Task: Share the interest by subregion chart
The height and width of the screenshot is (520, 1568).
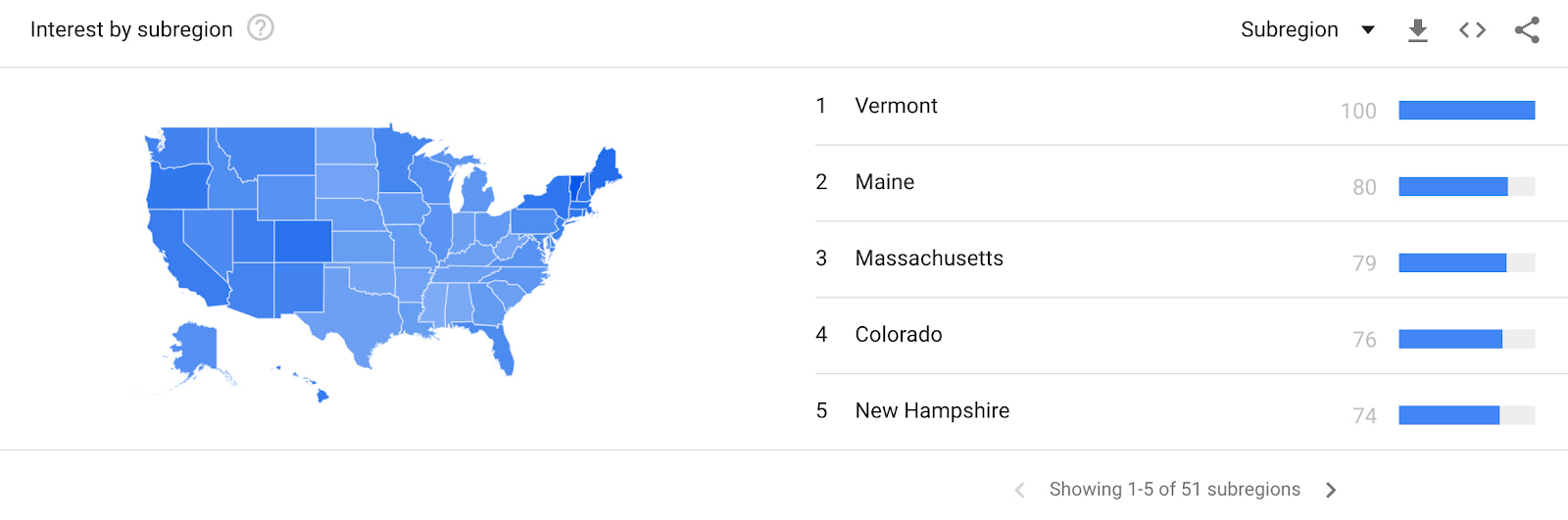Action: (x=1527, y=30)
